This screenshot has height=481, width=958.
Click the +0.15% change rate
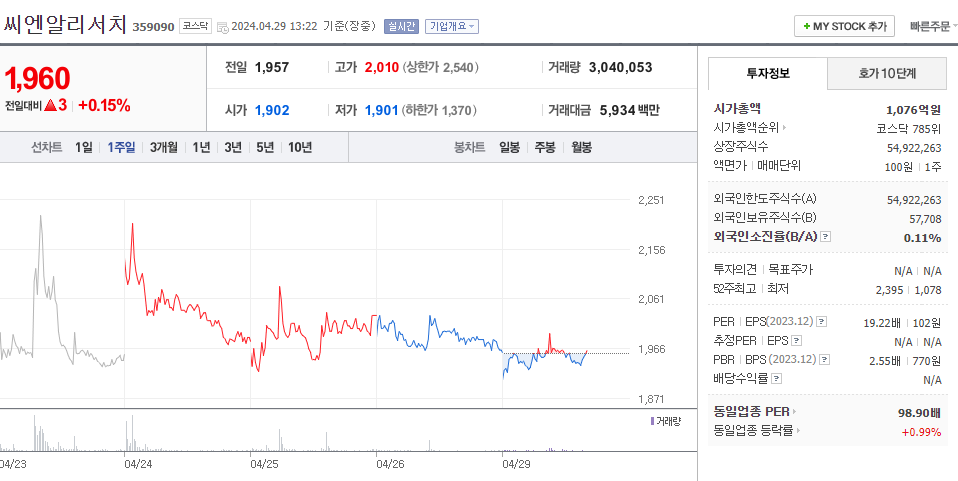(104, 105)
